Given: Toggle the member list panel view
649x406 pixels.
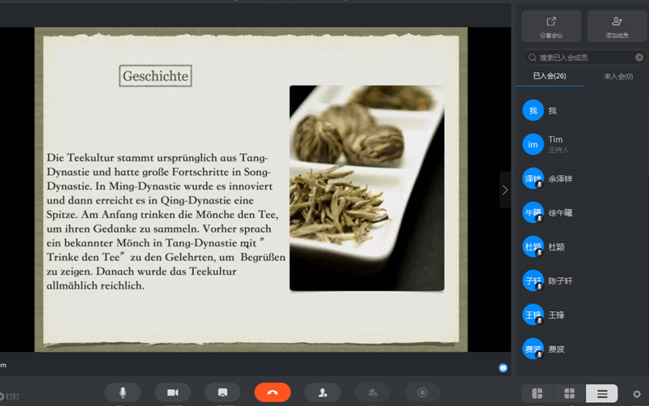Looking at the screenshot, I should coord(602,394).
